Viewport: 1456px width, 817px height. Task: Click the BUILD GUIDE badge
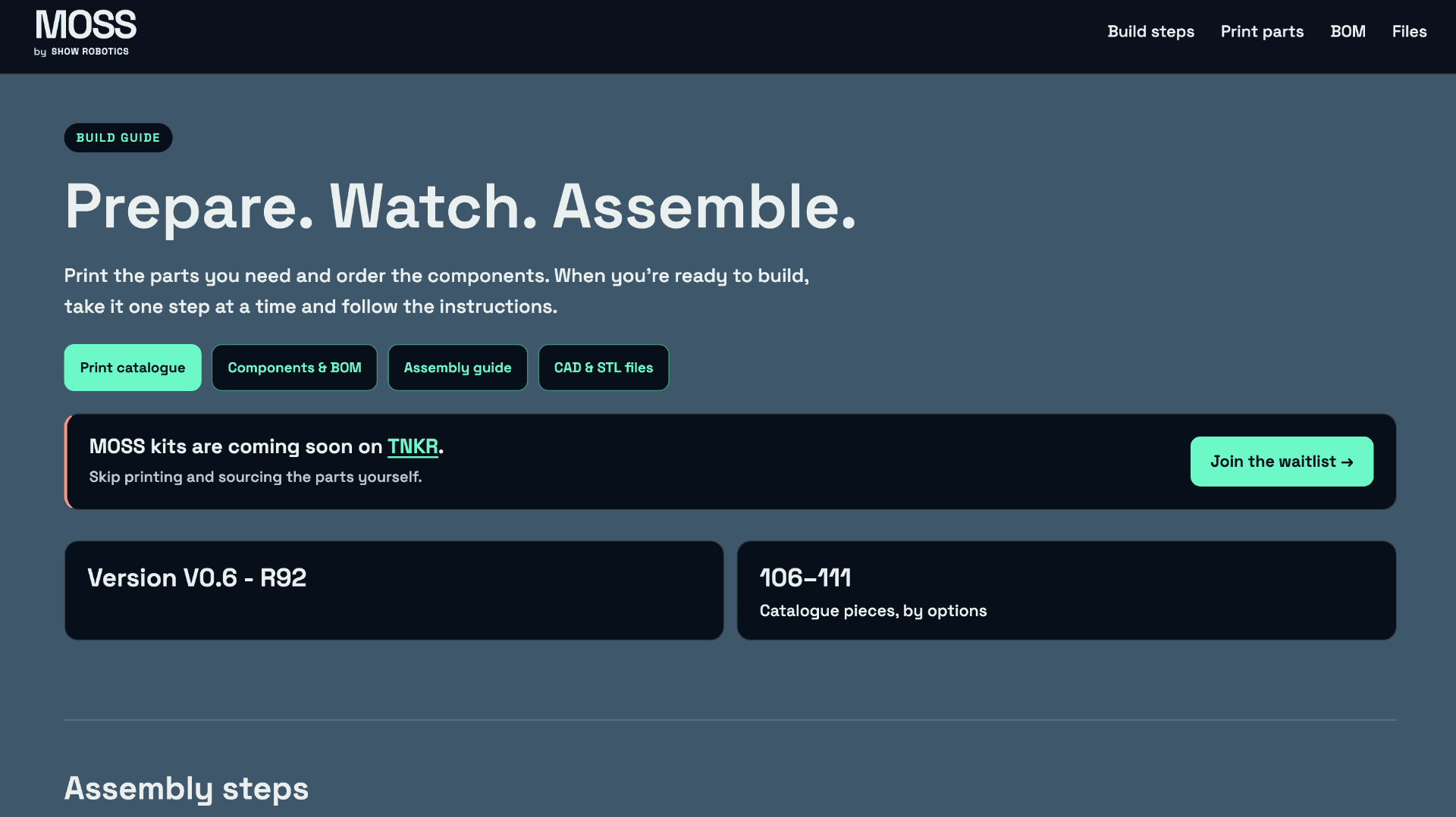coord(118,138)
